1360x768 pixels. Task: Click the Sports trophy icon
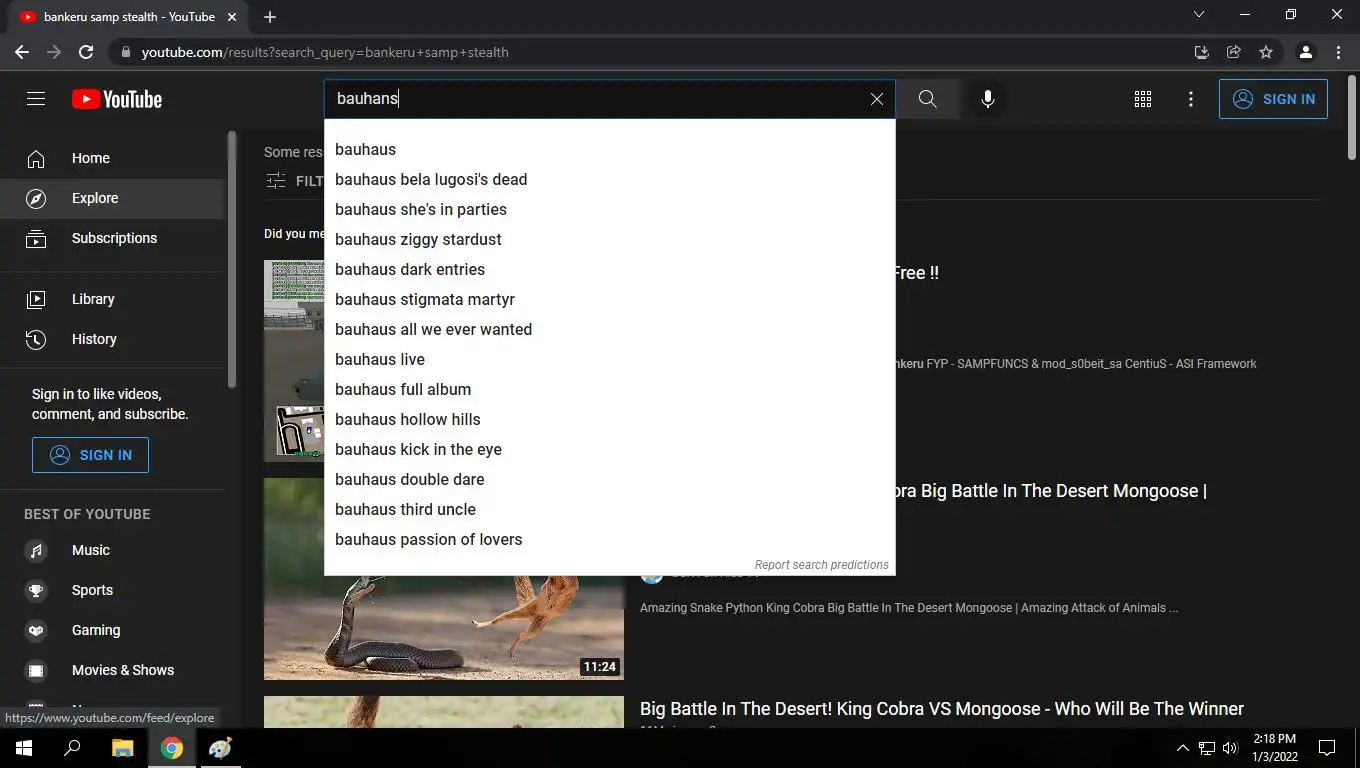pyautogui.click(x=36, y=590)
